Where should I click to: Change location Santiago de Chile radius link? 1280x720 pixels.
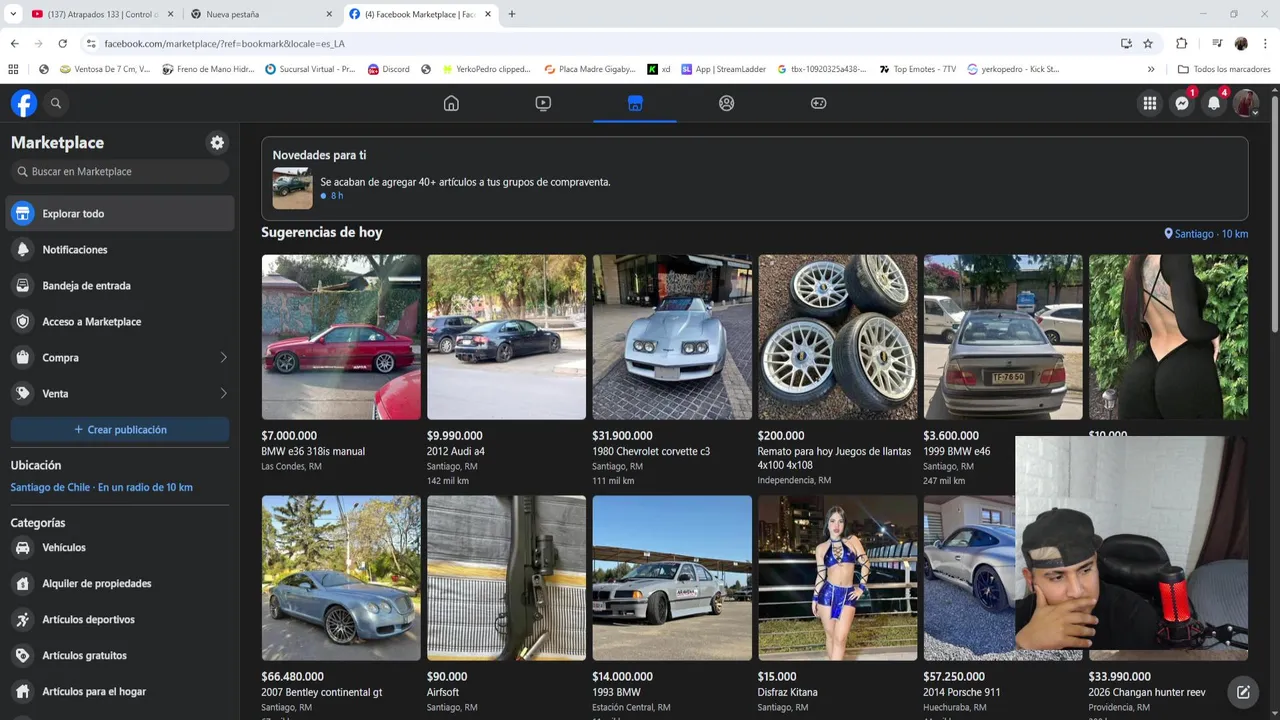point(102,488)
